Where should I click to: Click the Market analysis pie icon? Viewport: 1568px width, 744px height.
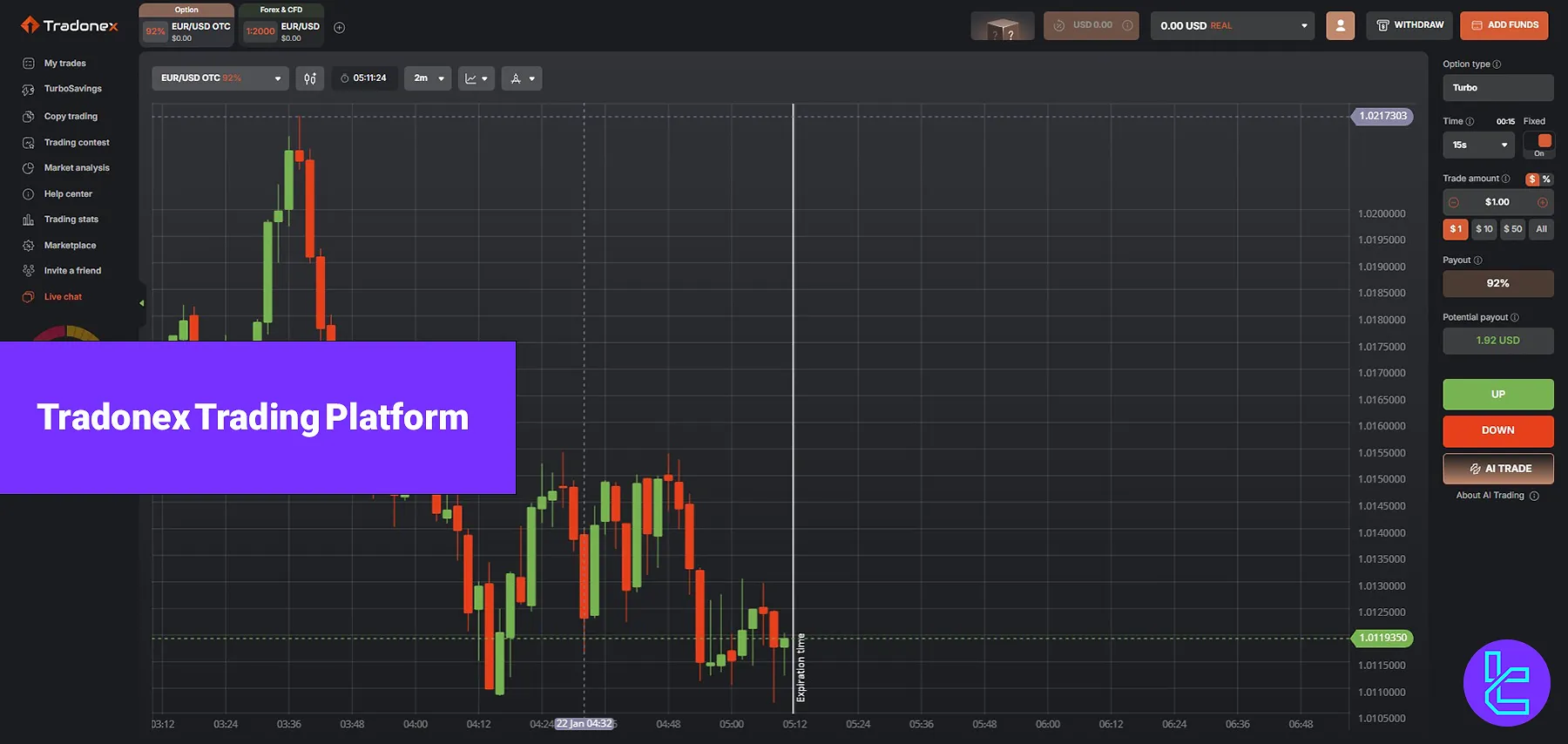click(29, 168)
